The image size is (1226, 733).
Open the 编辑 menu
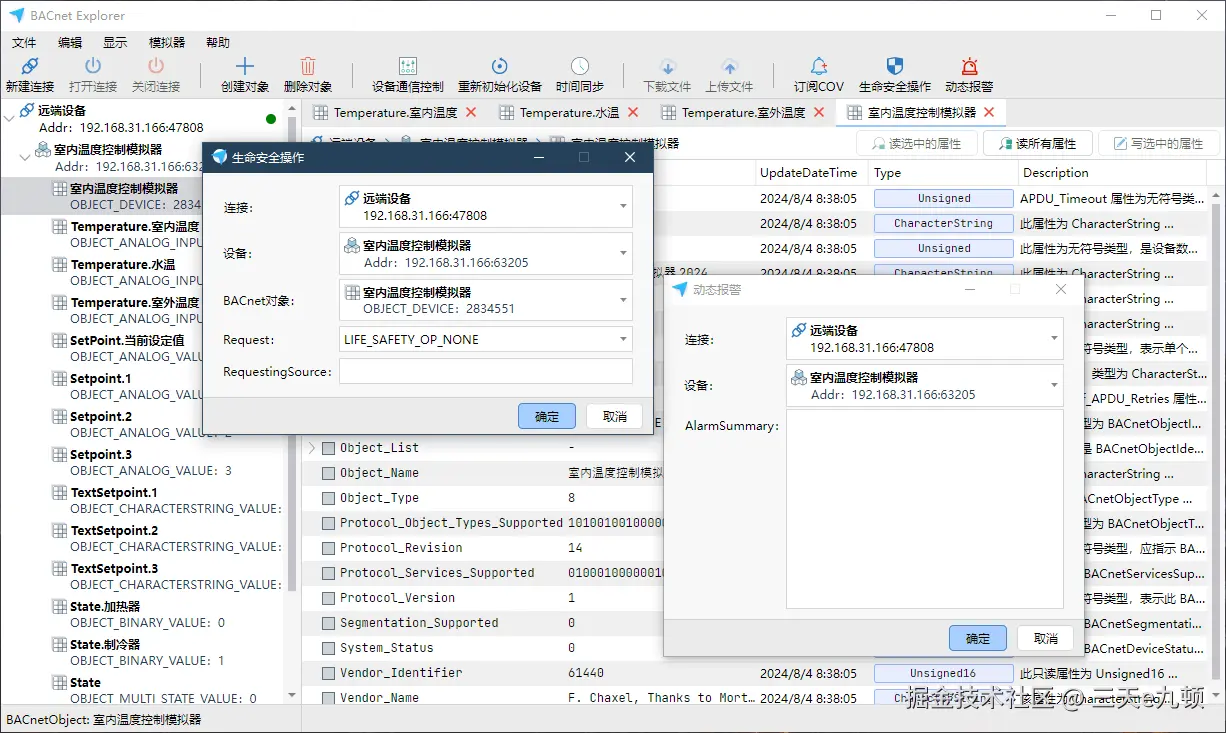(x=70, y=43)
